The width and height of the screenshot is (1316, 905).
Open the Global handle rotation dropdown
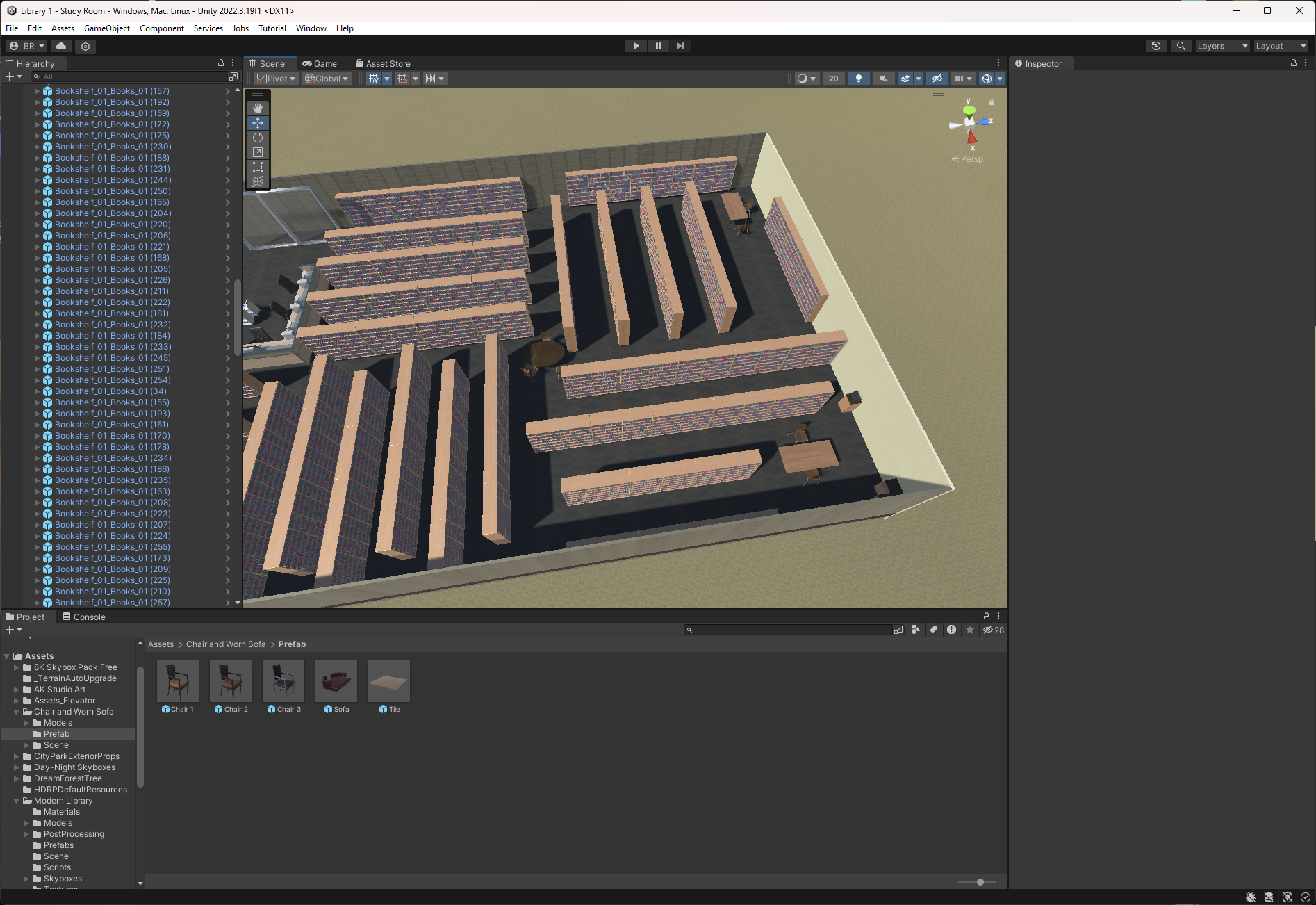(327, 79)
